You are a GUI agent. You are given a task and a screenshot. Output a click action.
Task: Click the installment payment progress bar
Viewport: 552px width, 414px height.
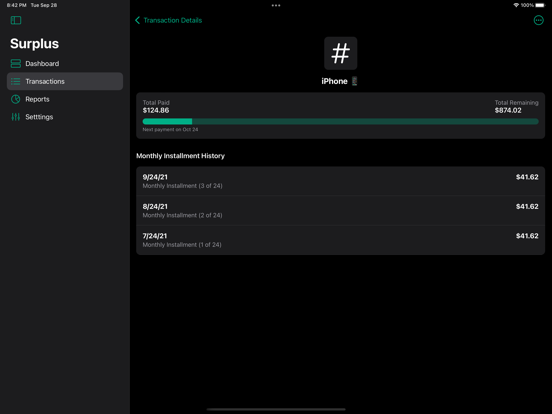340,121
